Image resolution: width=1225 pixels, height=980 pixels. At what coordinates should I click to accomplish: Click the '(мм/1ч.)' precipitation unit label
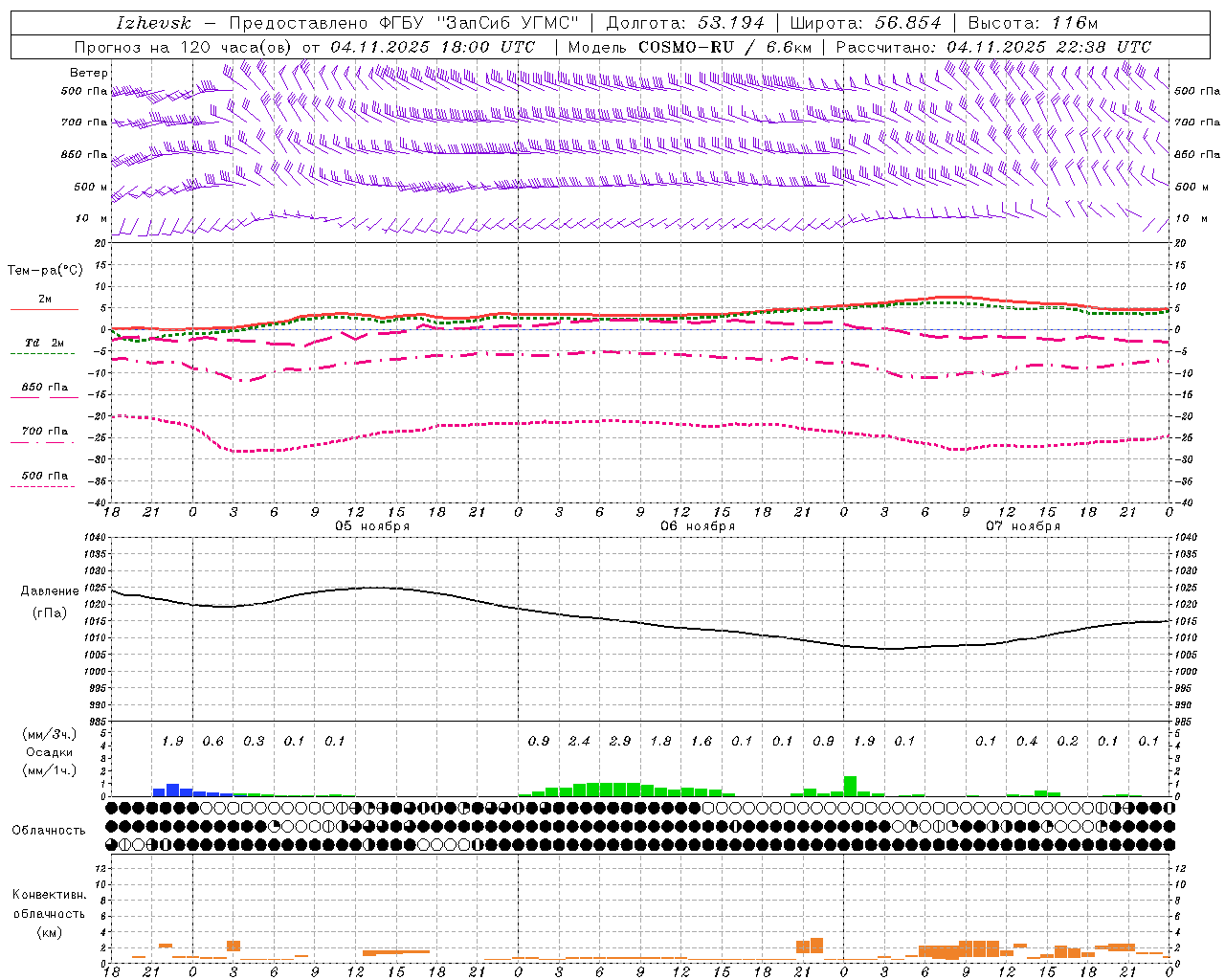coord(49,770)
